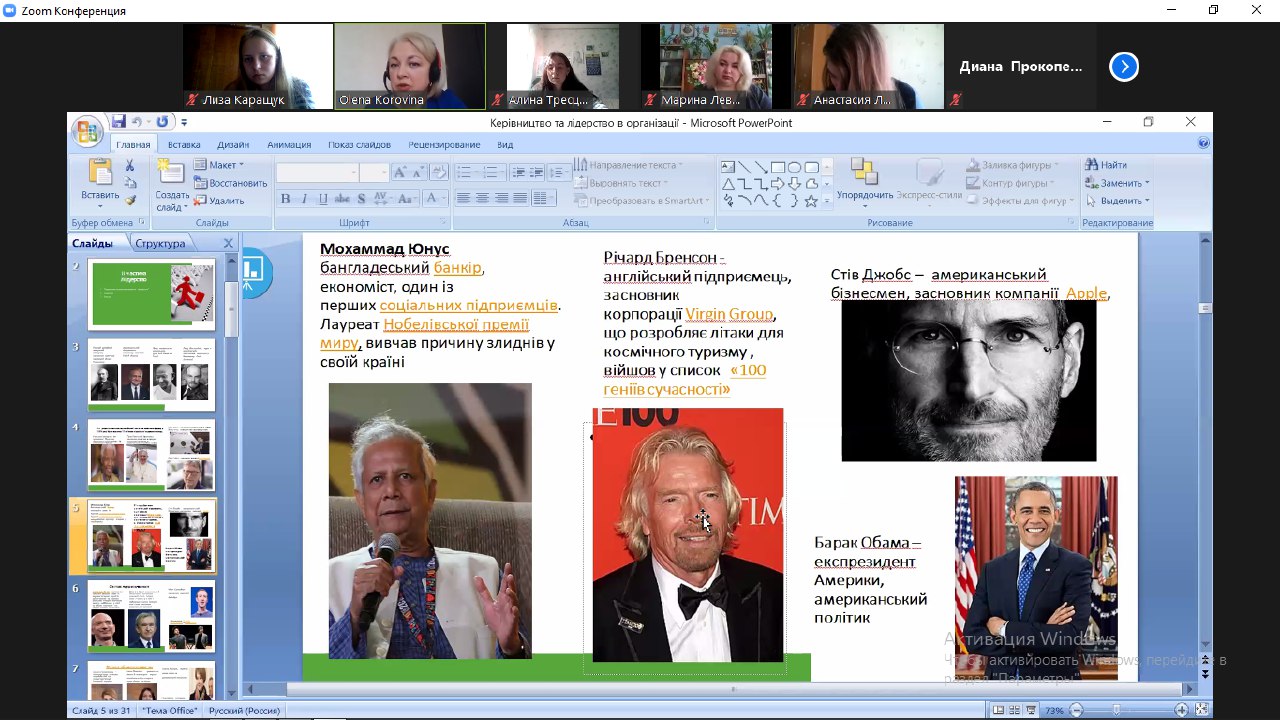Select slide 3 thumbnail in slides pane

coord(151,375)
